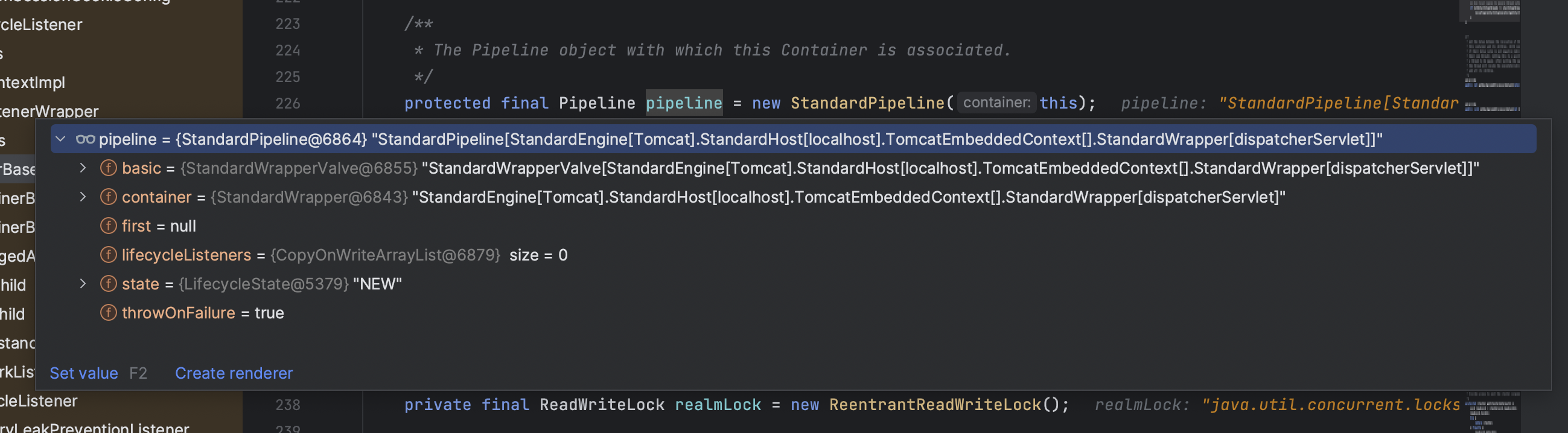Click the field icon beside throwOnFailure
The image size is (1568, 433).
pos(109,312)
